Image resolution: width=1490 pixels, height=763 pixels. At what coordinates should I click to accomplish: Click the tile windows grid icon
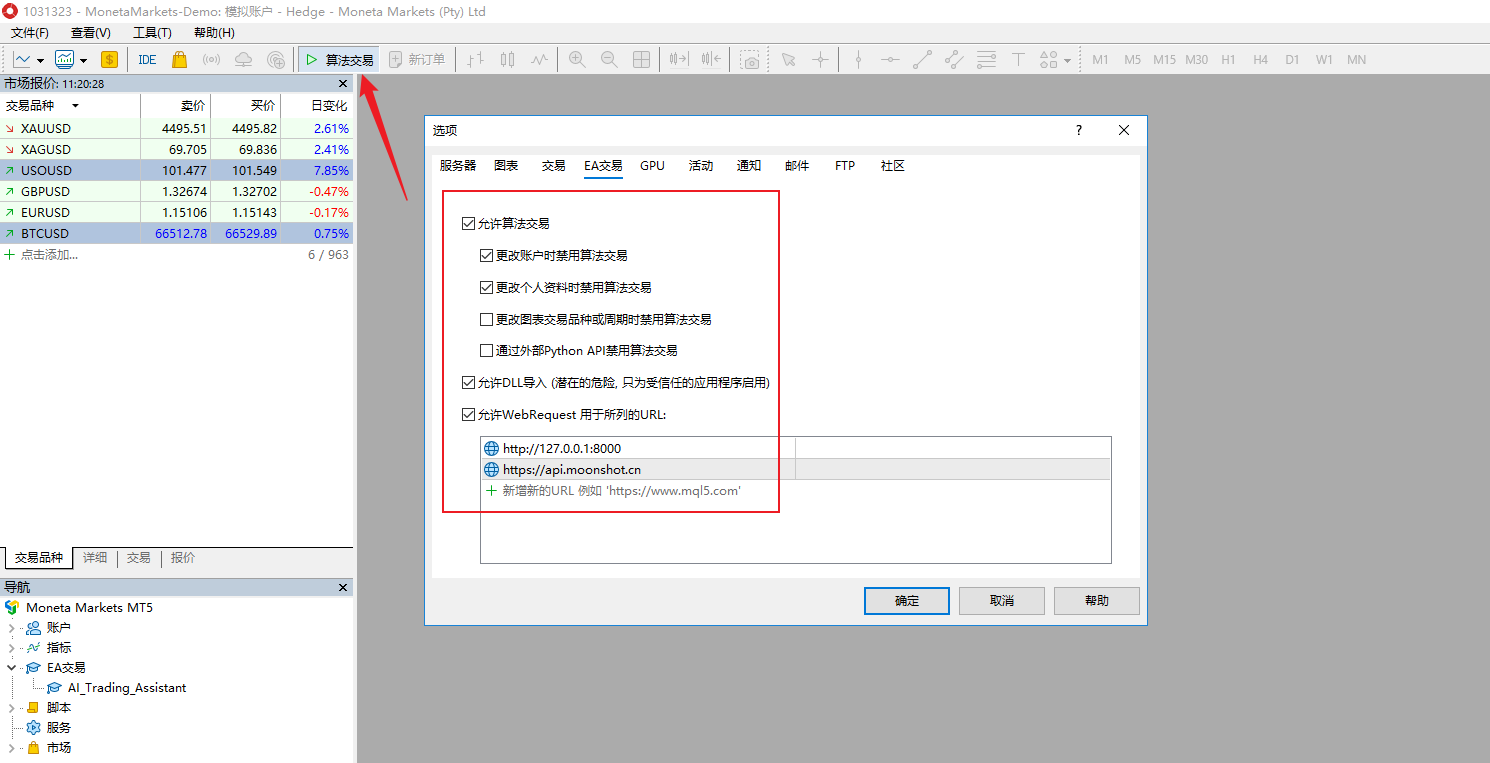[x=641, y=60]
